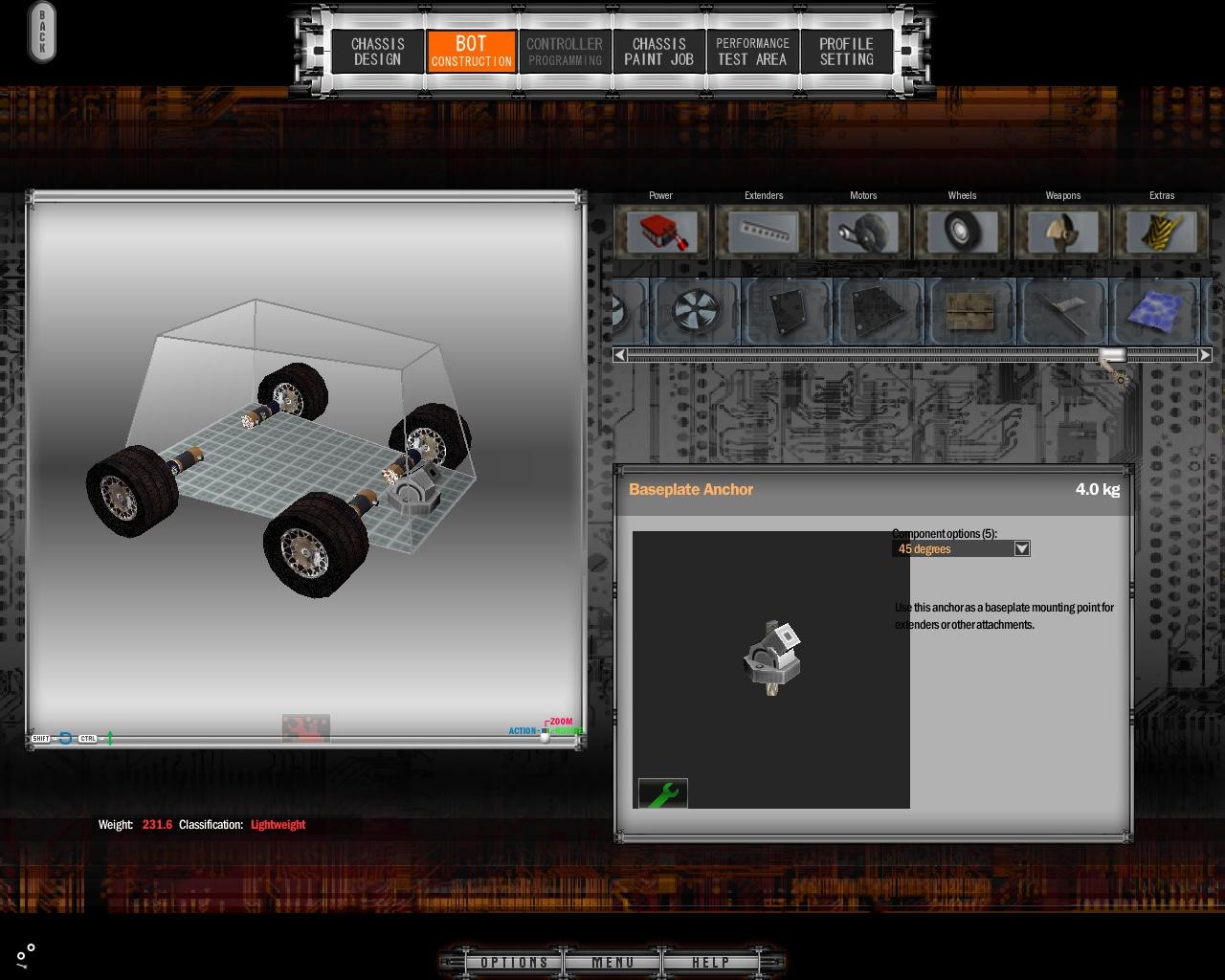Screen dimensions: 1225x980
Task: Click the component list scrollbar thumb
Action: click(1112, 355)
